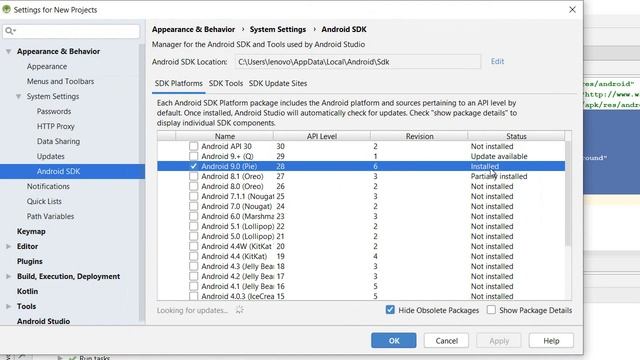Open Data Sharing settings page

point(58,142)
